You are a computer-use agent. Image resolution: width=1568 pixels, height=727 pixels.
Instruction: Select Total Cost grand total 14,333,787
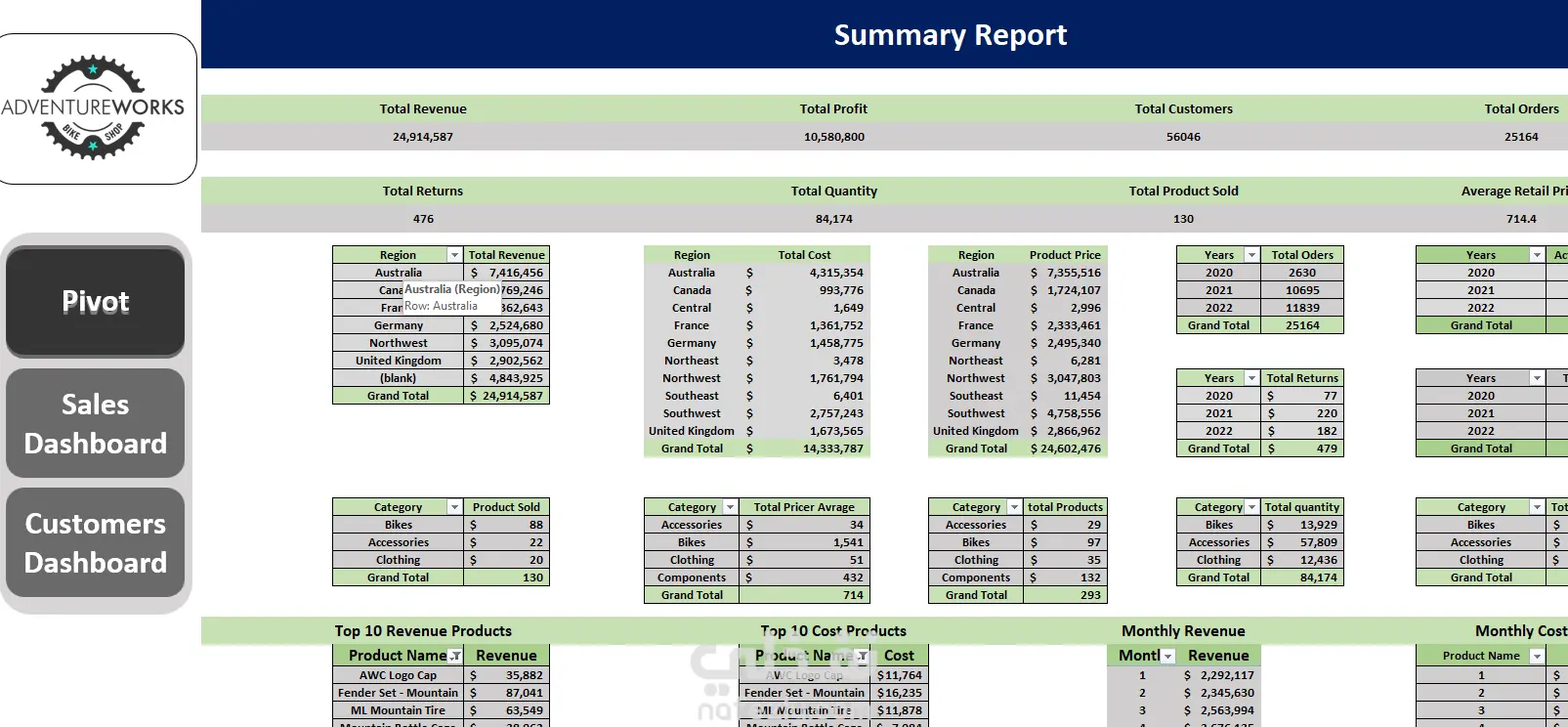point(804,449)
